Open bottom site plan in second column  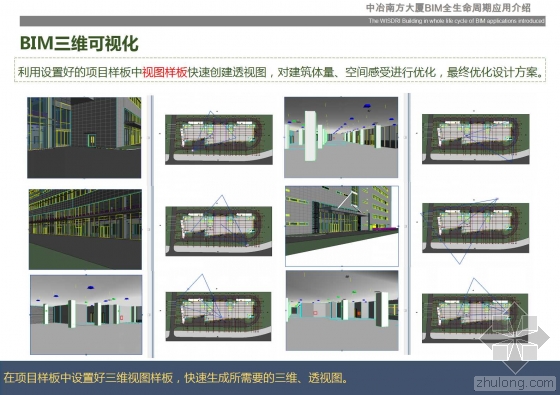point(218,316)
